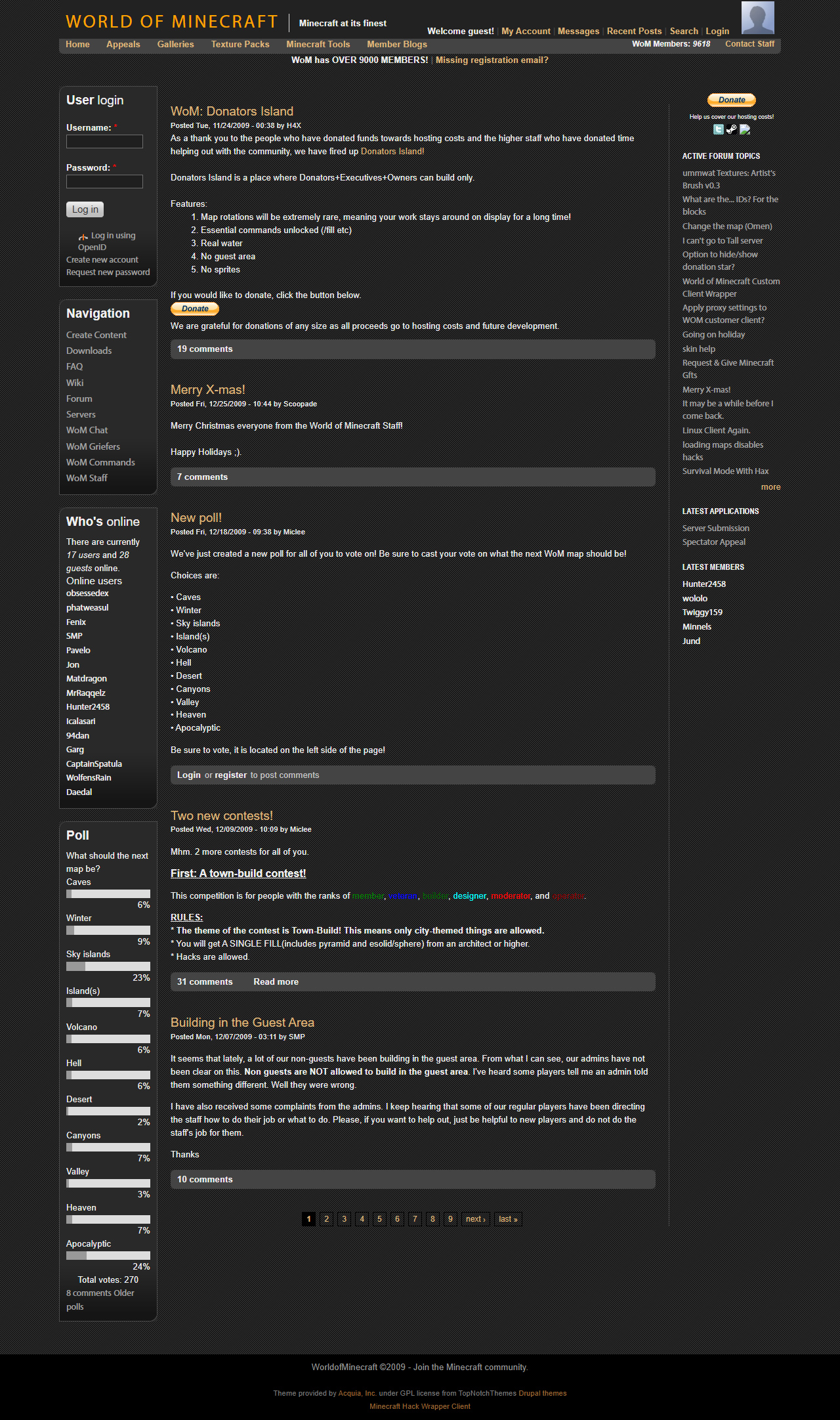Image resolution: width=840 pixels, height=1420 pixels.
Task: Open Spectator Appeal under Latest Applications
Action: [713, 542]
